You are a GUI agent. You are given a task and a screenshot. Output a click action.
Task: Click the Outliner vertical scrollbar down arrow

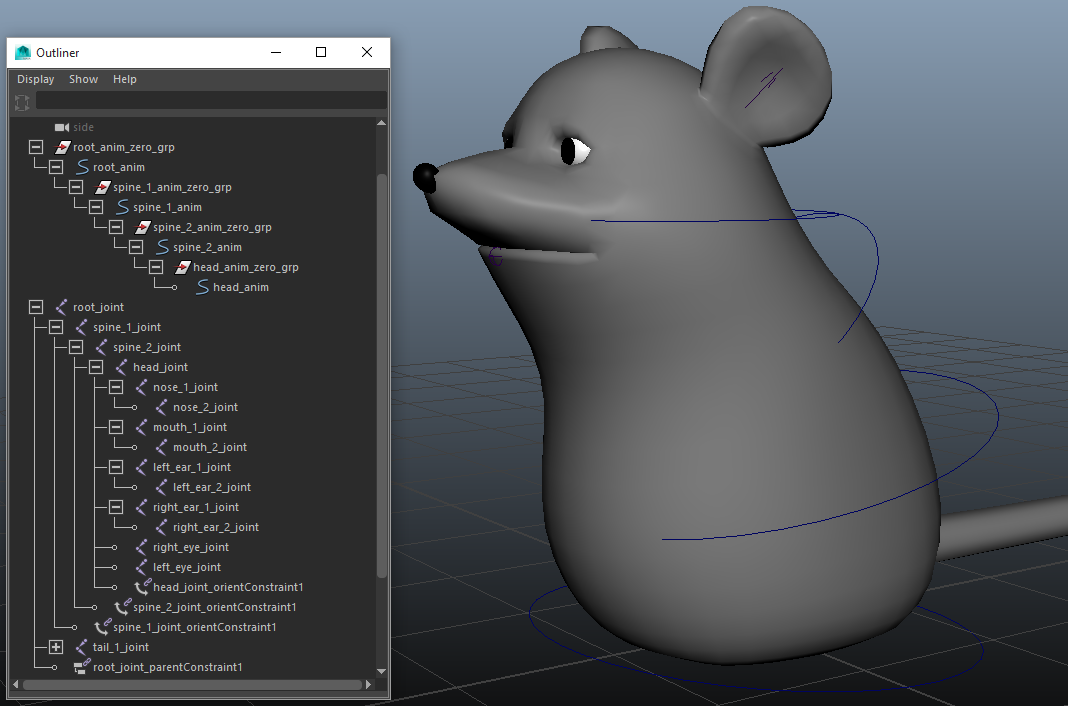[381, 671]
